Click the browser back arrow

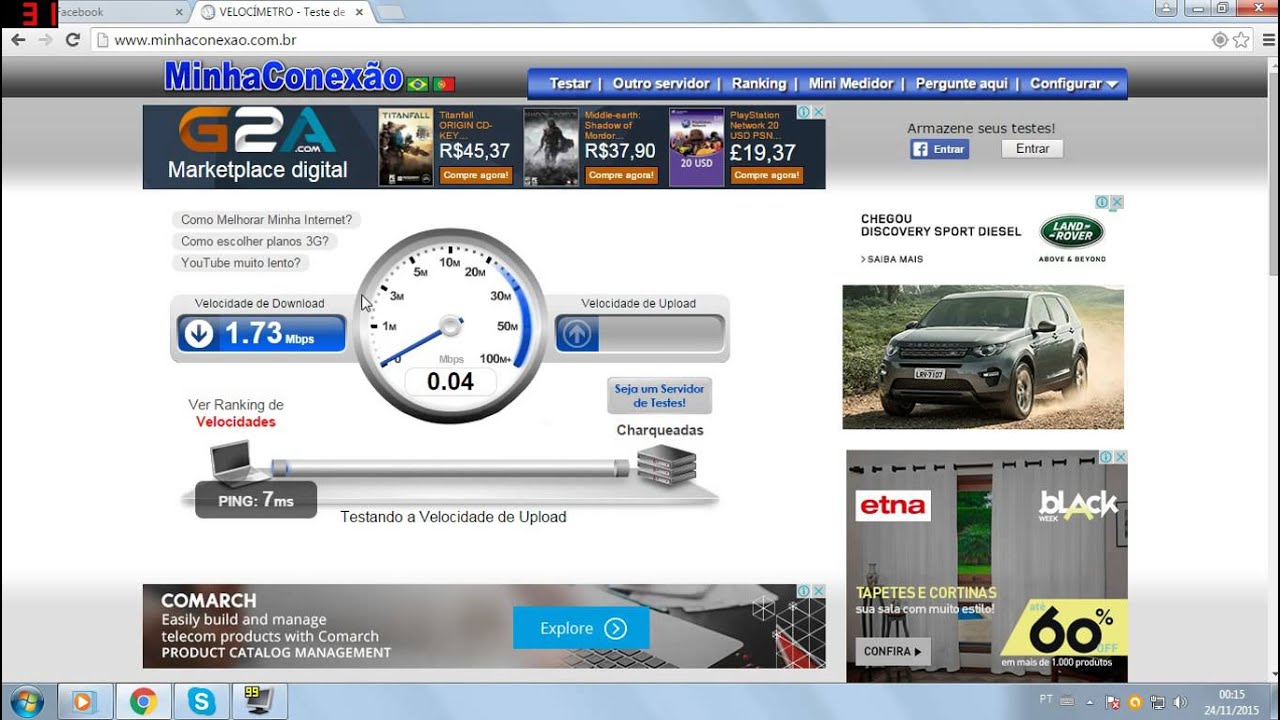pos(18,40)
